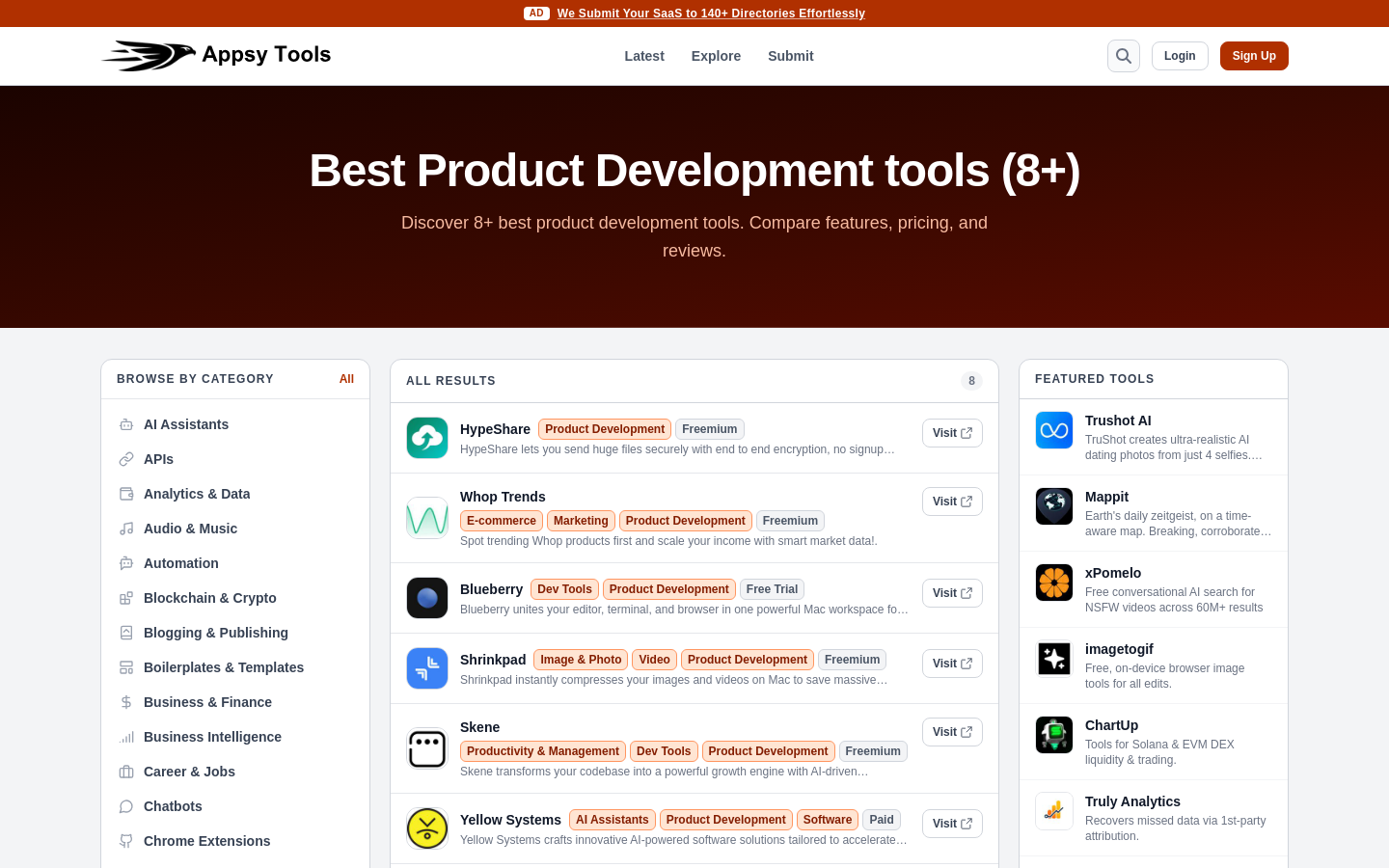Open the ChartUp featured title
1389x868 pixels.
(1111, 725)
